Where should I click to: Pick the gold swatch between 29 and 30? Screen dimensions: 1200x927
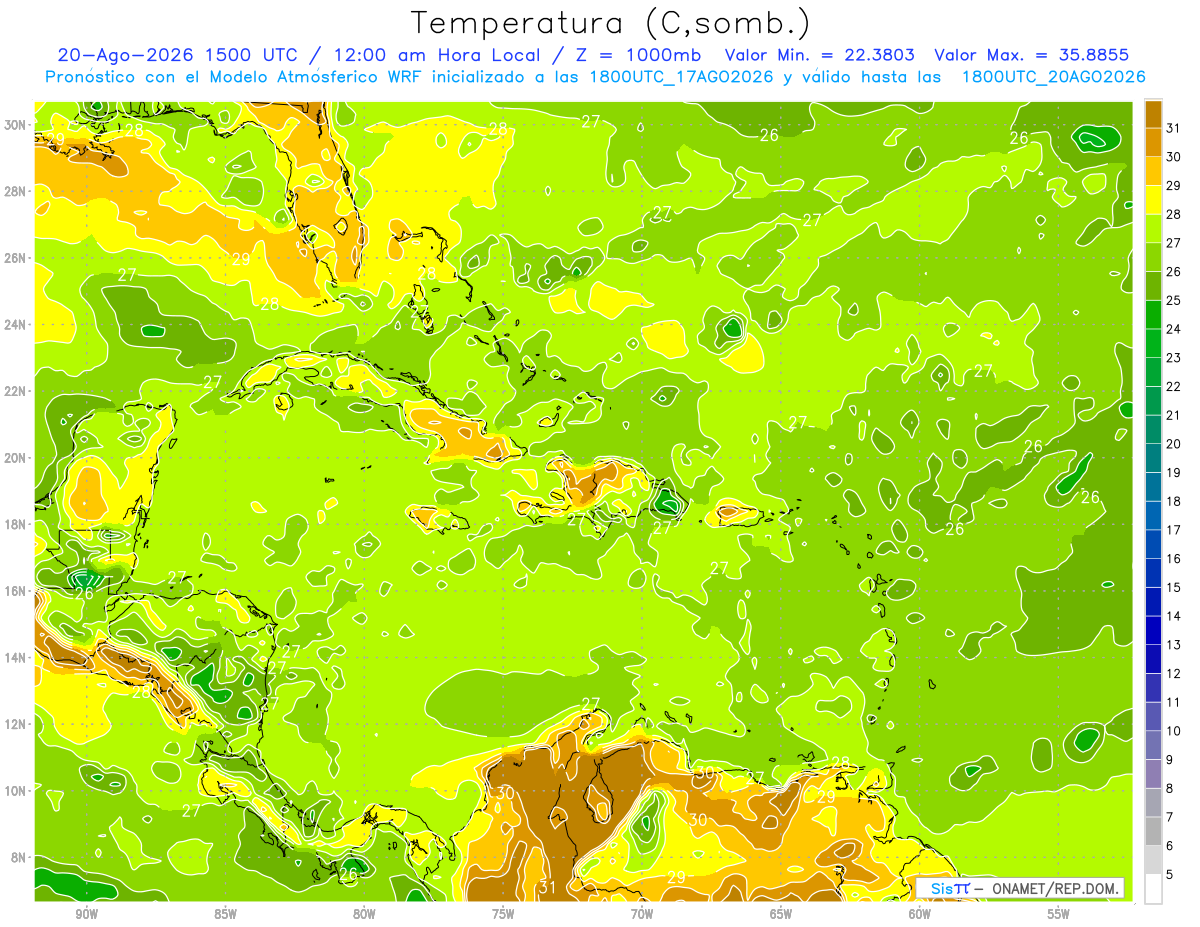click(x=1153, y=171)
